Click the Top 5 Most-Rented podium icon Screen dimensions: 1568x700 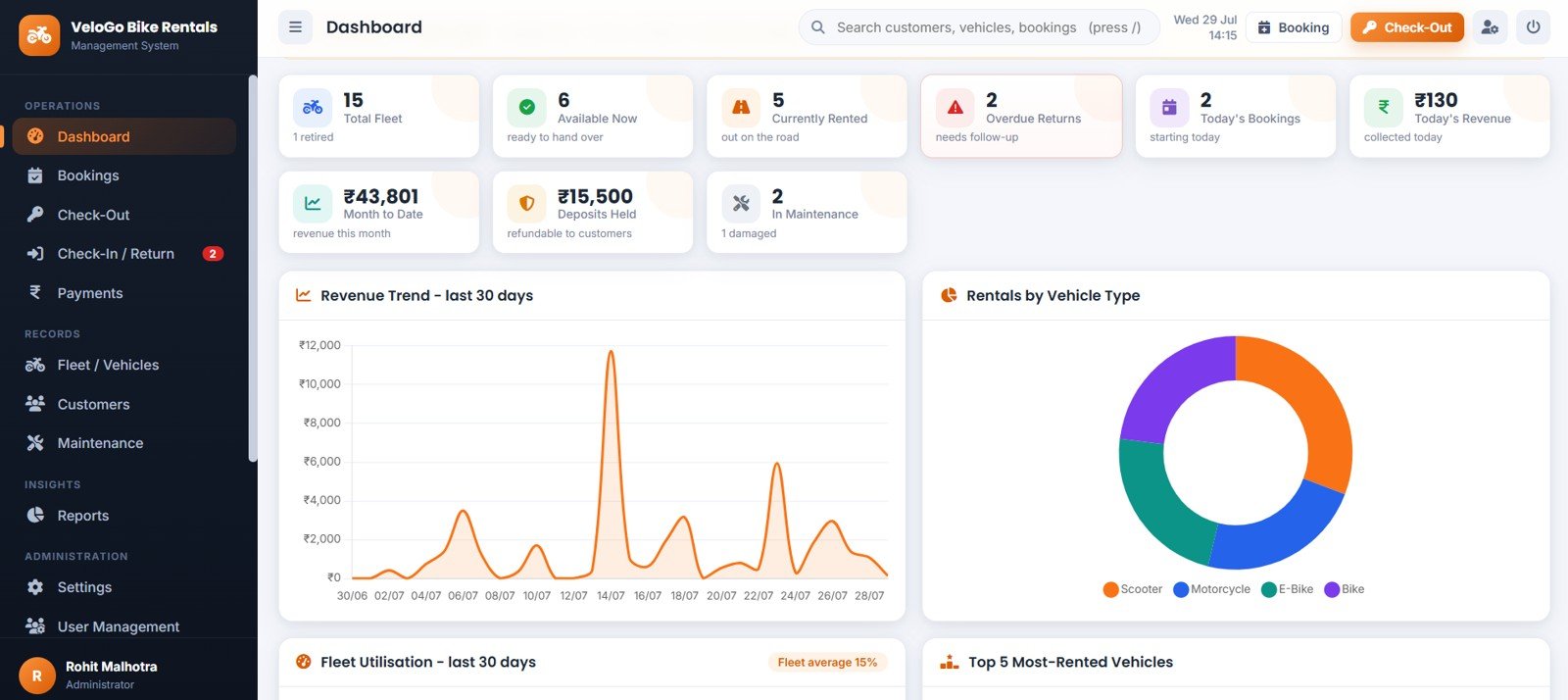950,662
